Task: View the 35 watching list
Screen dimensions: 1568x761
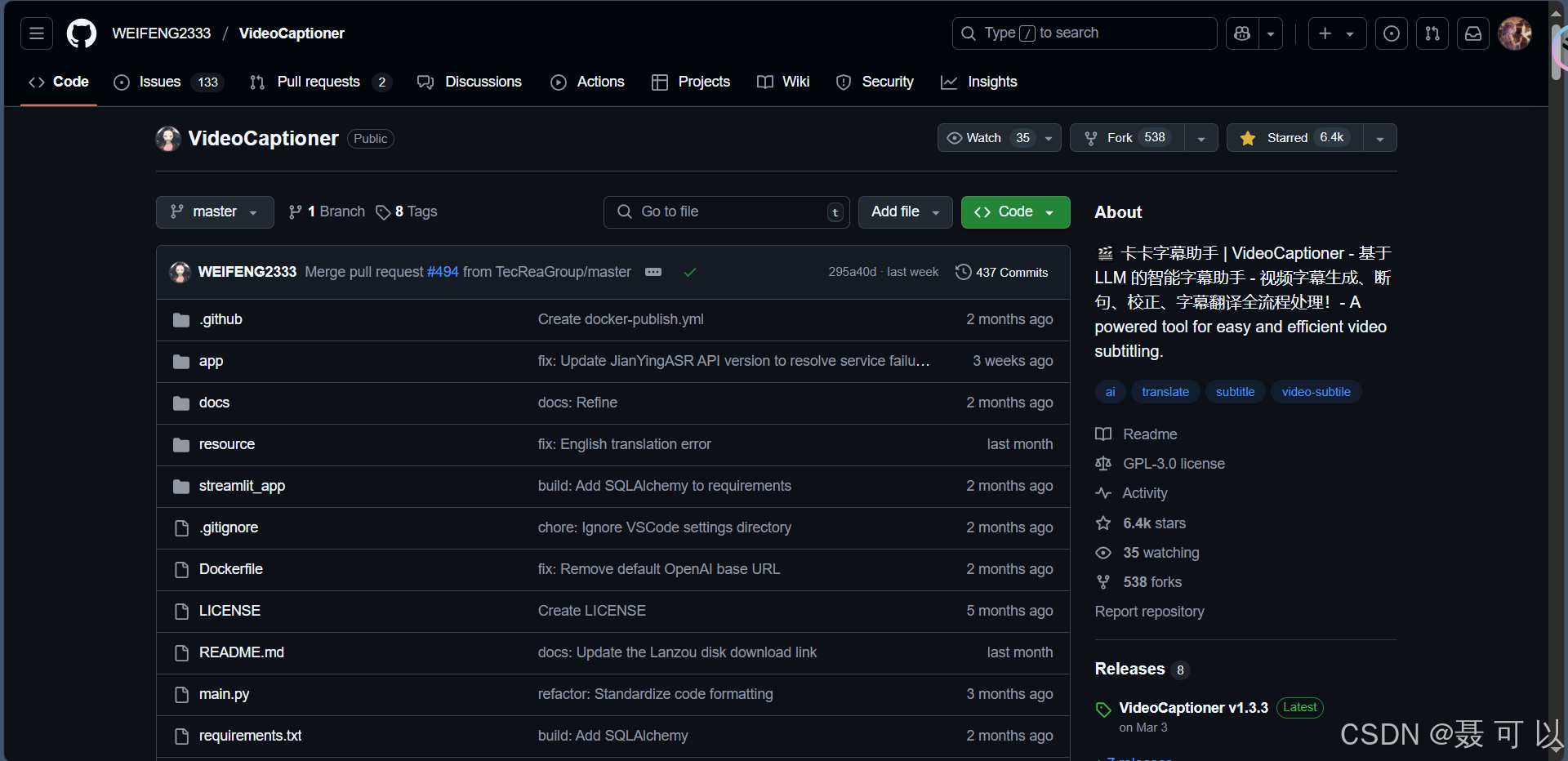Action: [1147, 553]
